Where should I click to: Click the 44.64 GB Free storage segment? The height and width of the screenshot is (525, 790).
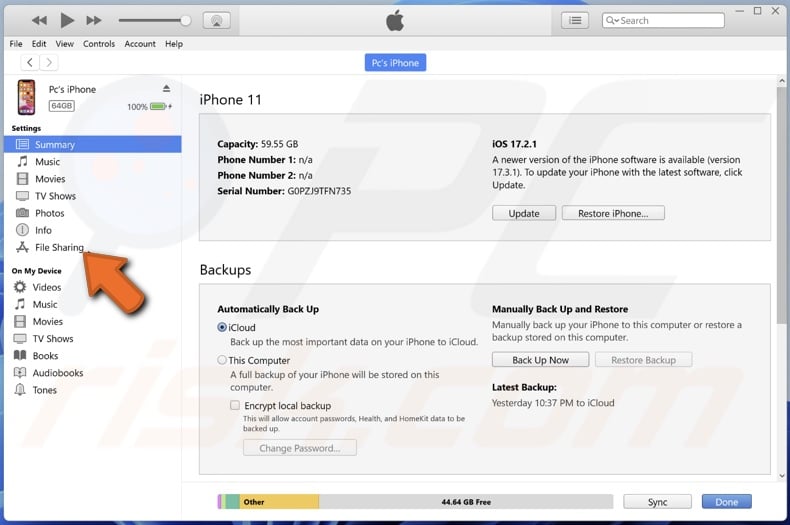466,502
